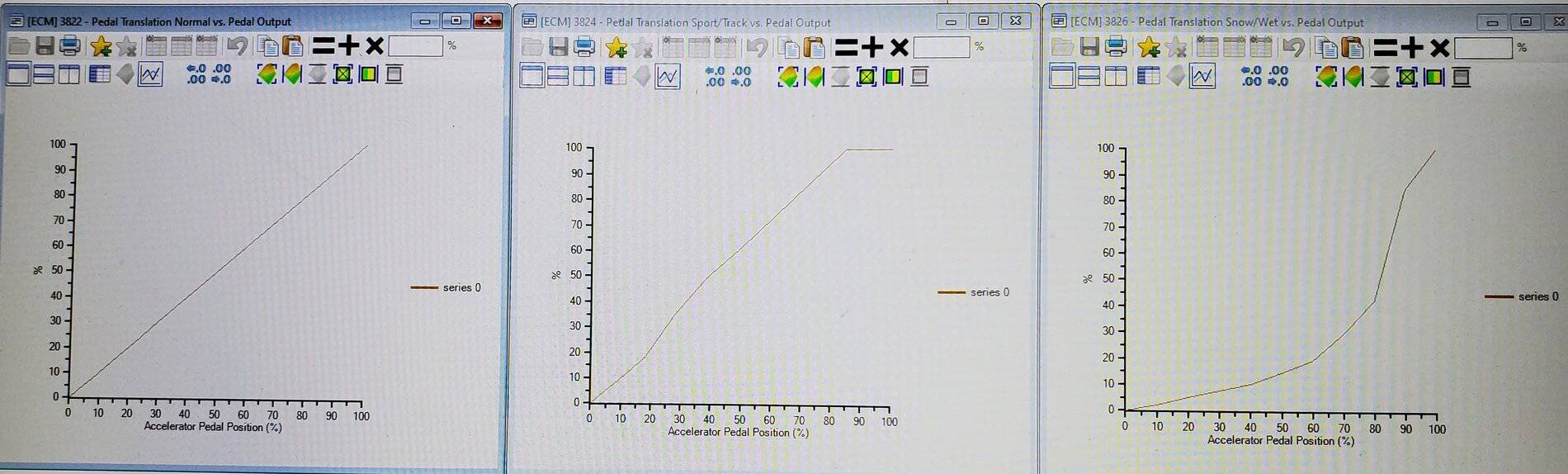
Task: Print the Pedal Translation Sport/Track table
Action: 584,47
